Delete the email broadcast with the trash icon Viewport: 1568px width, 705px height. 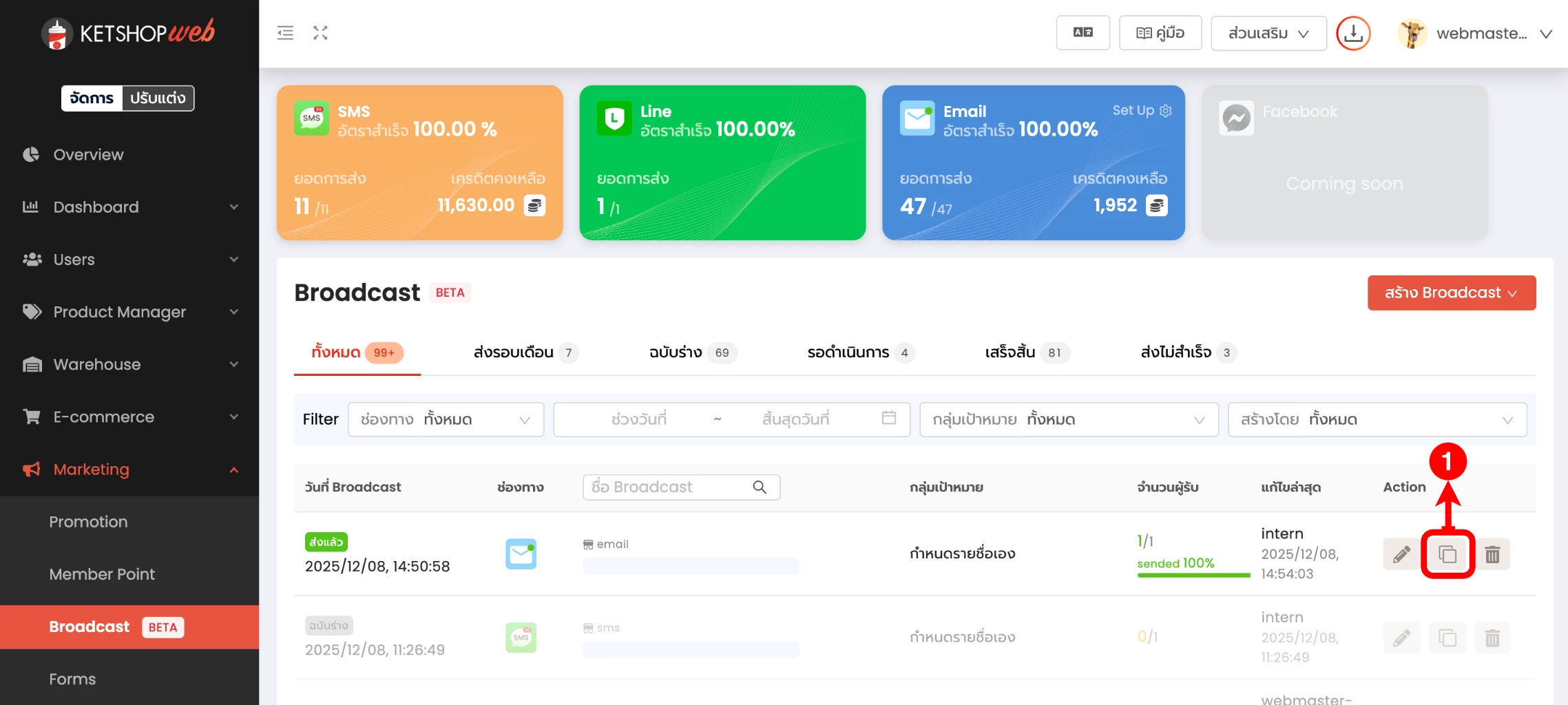coord(1492,554)
